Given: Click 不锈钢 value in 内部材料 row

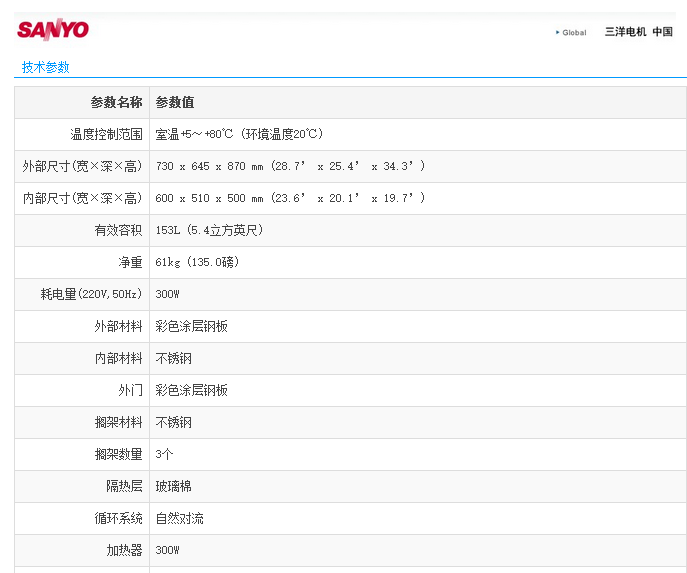Looking at the screenshot, I should [x=174, y=358].
